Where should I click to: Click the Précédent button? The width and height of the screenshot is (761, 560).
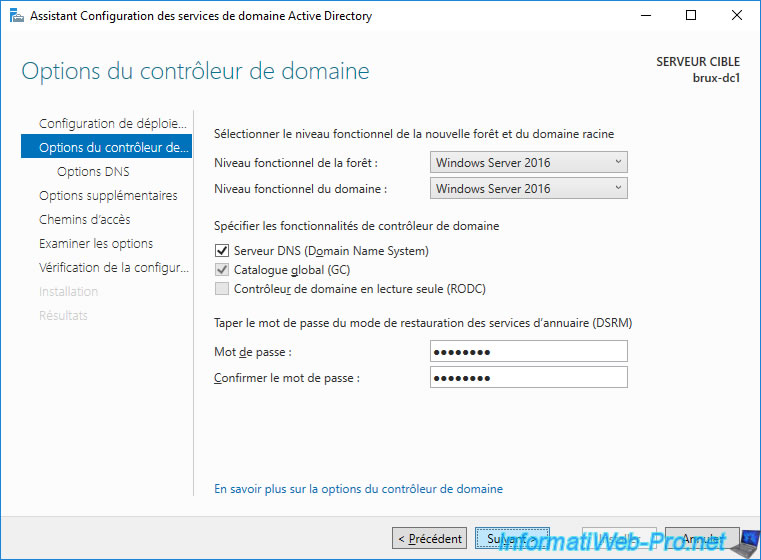click(x=429, y=538)
